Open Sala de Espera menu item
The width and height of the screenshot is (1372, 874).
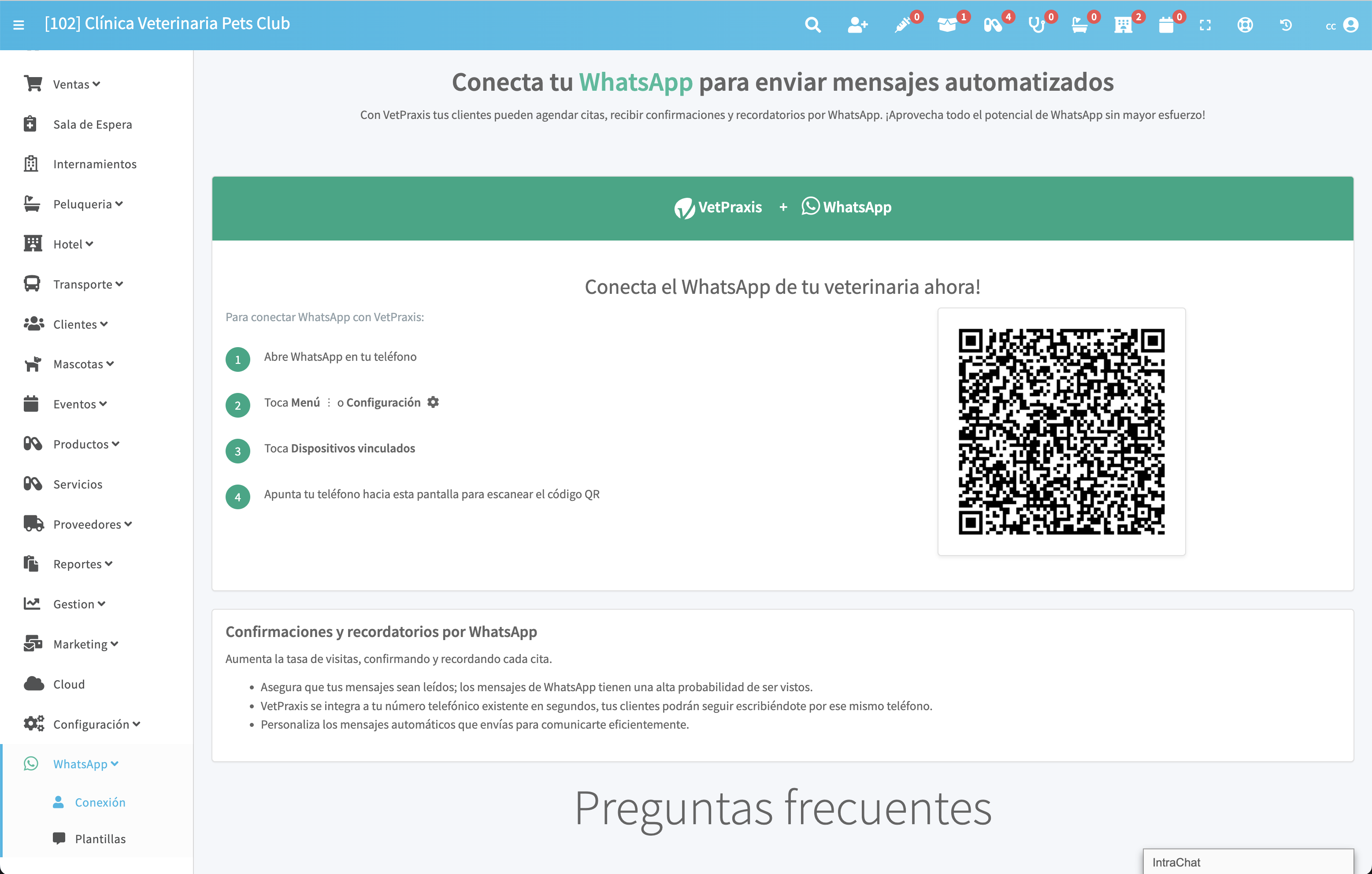pyautogui.click(x=92, y=124)
